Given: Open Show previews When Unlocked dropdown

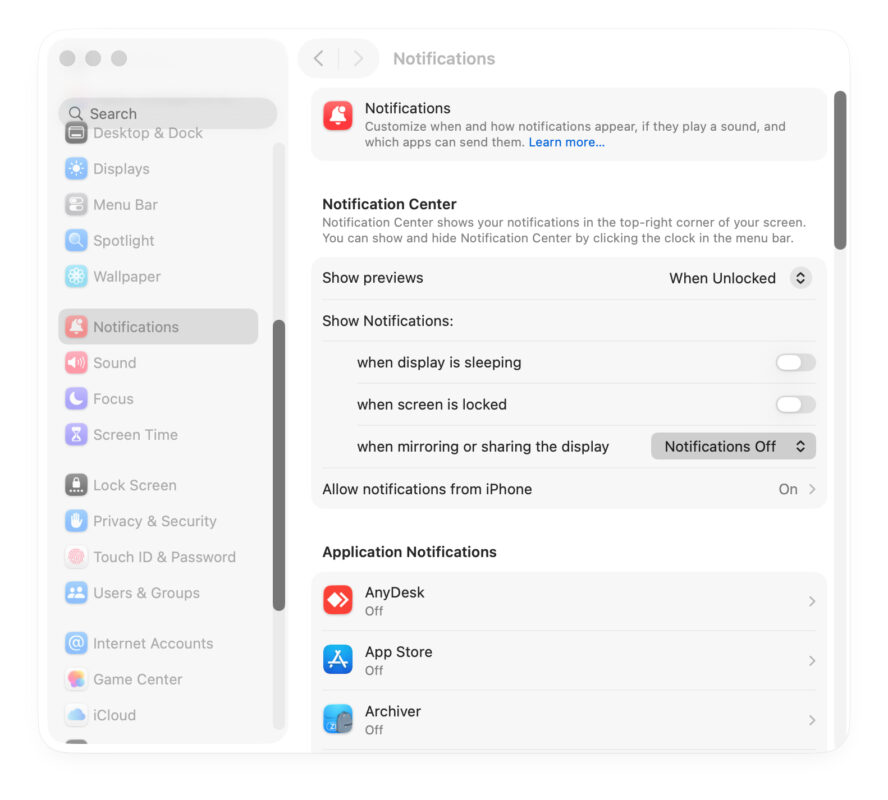Looking at the screenshot, I should 739,278.
